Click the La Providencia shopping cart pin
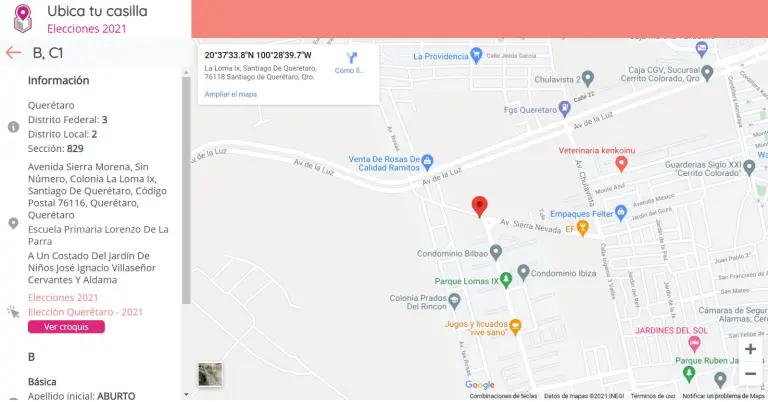 (476, 55)
